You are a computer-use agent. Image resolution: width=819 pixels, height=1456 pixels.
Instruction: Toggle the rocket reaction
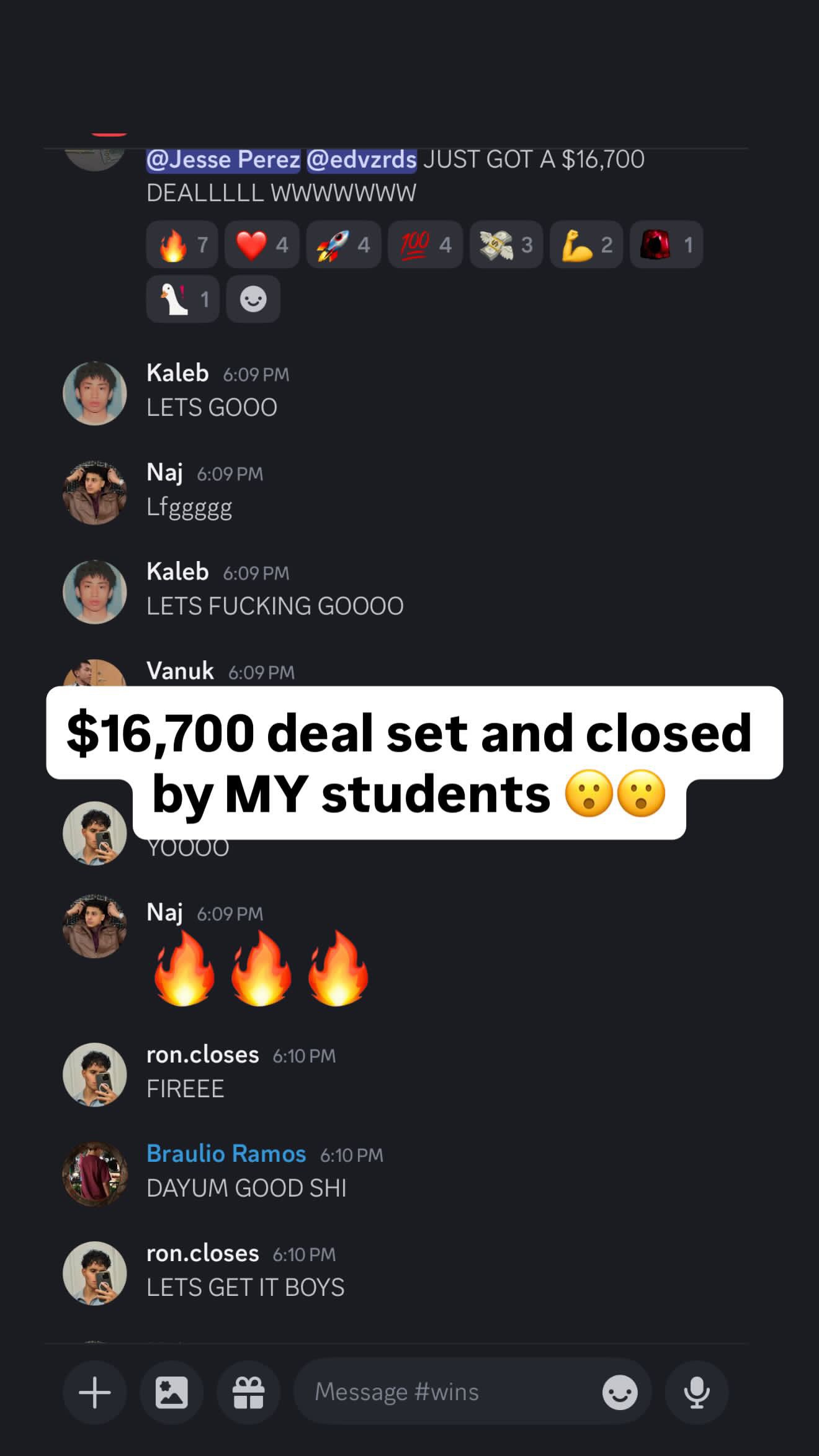point(344,245)
